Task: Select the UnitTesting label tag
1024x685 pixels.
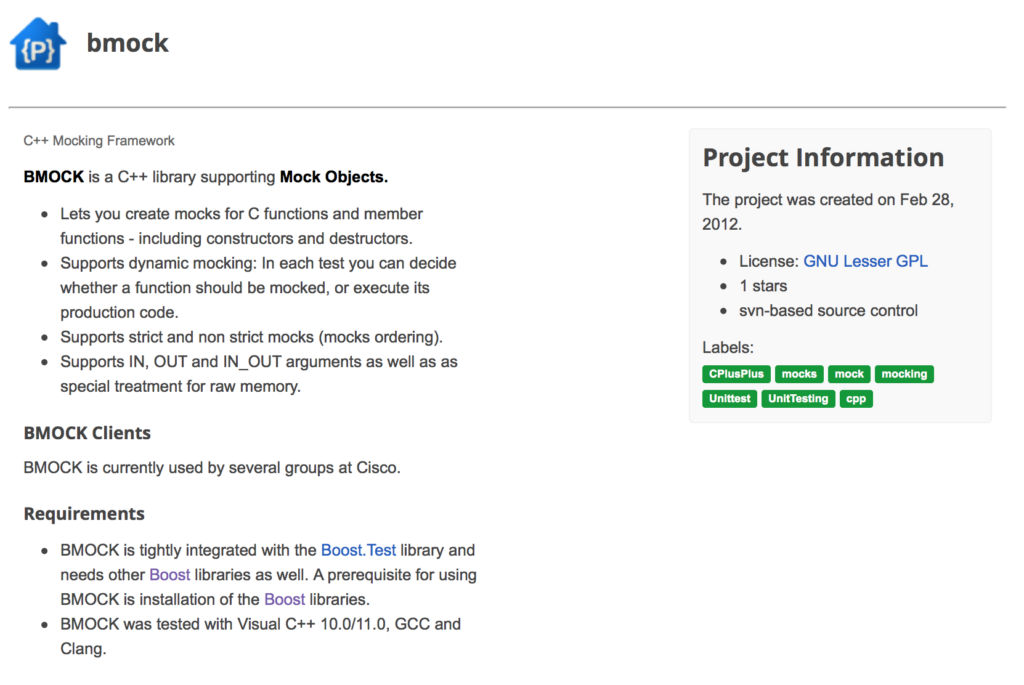Action: (798, 399)
